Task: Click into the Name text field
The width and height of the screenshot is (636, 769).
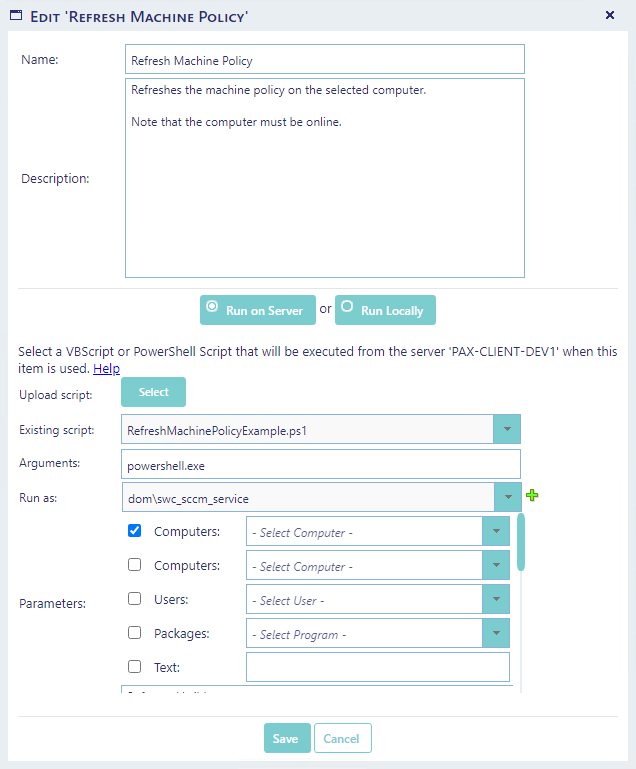Action: pos(324,60)
